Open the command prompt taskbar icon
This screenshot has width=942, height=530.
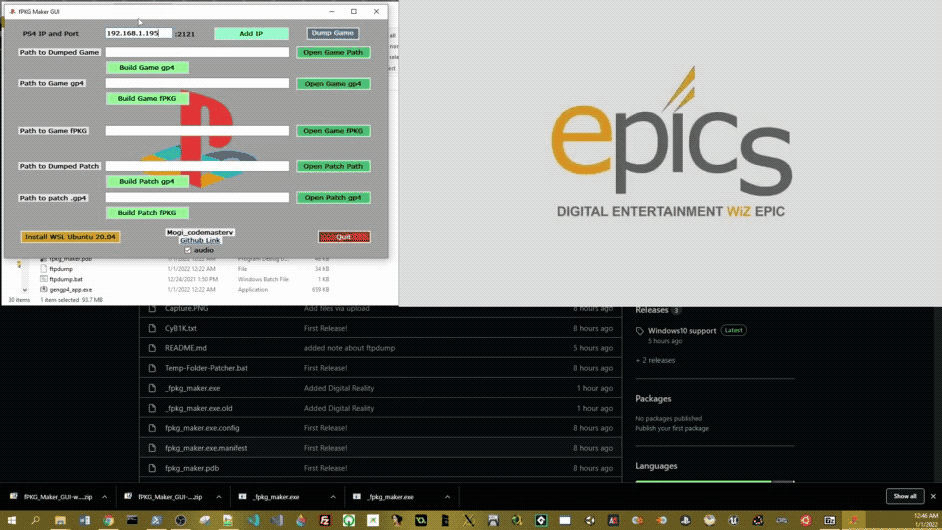(x=132, y=520)
